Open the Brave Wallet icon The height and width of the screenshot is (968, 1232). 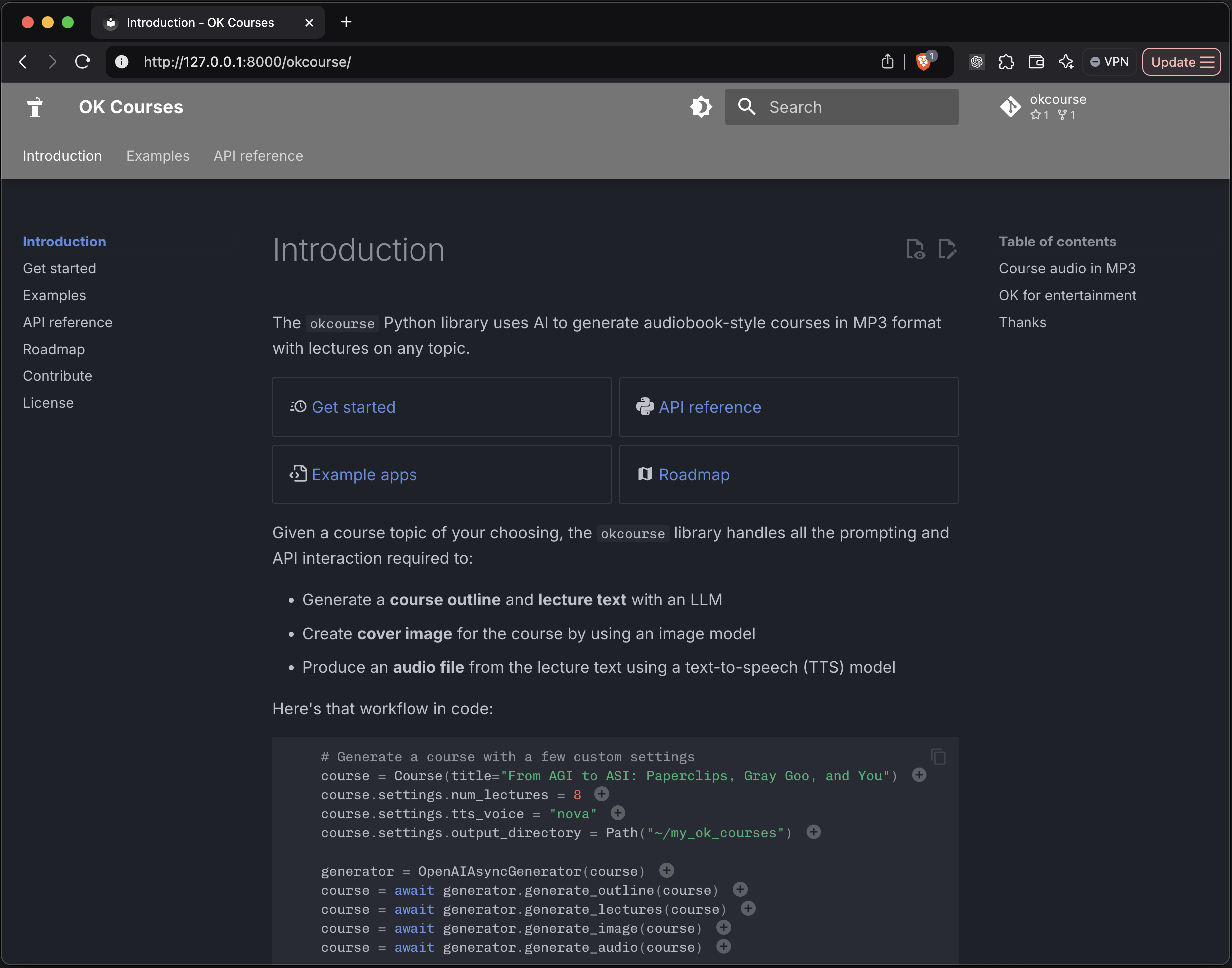point(1036,62)
